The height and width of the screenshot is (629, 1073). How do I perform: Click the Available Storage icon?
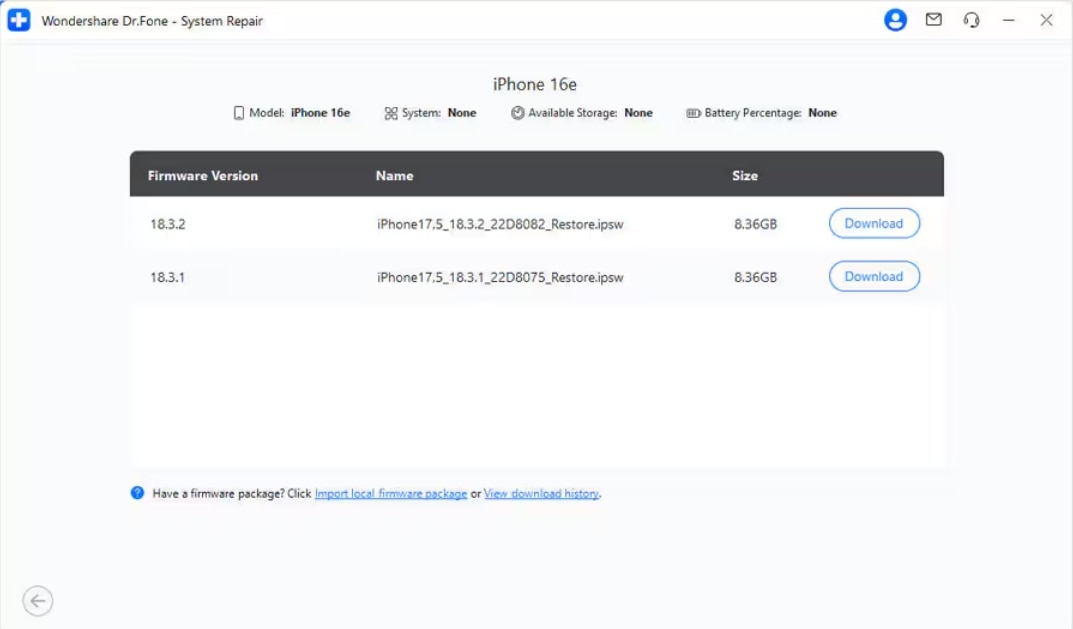tap(517, 113)
